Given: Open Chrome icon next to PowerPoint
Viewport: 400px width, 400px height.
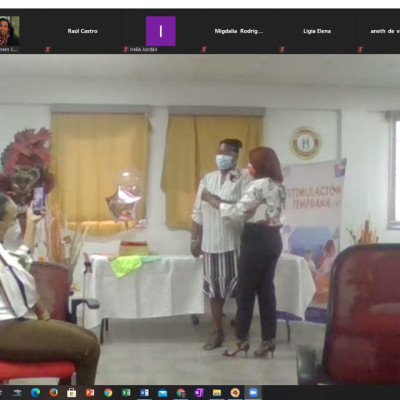Looking at the screenshot, I should 108,392.
